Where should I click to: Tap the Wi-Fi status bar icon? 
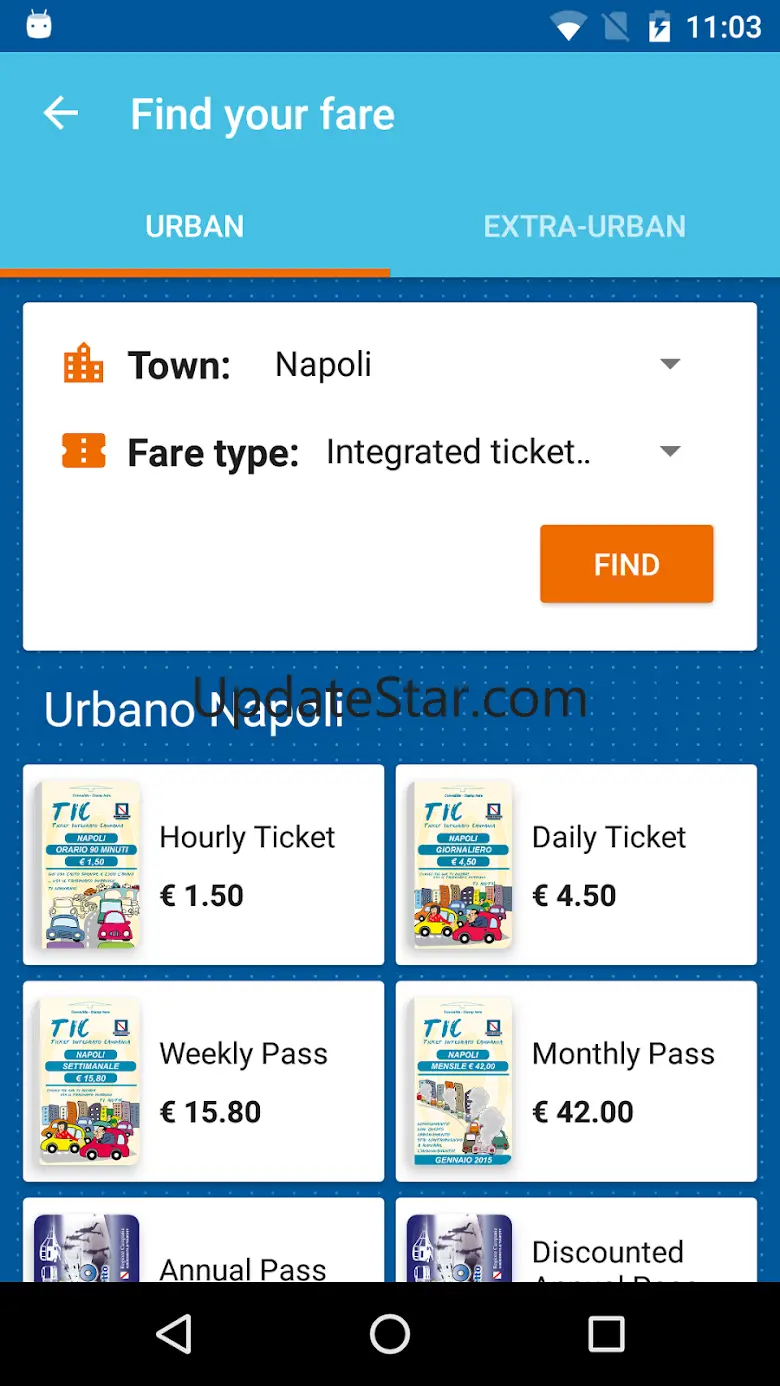[569, 27]
